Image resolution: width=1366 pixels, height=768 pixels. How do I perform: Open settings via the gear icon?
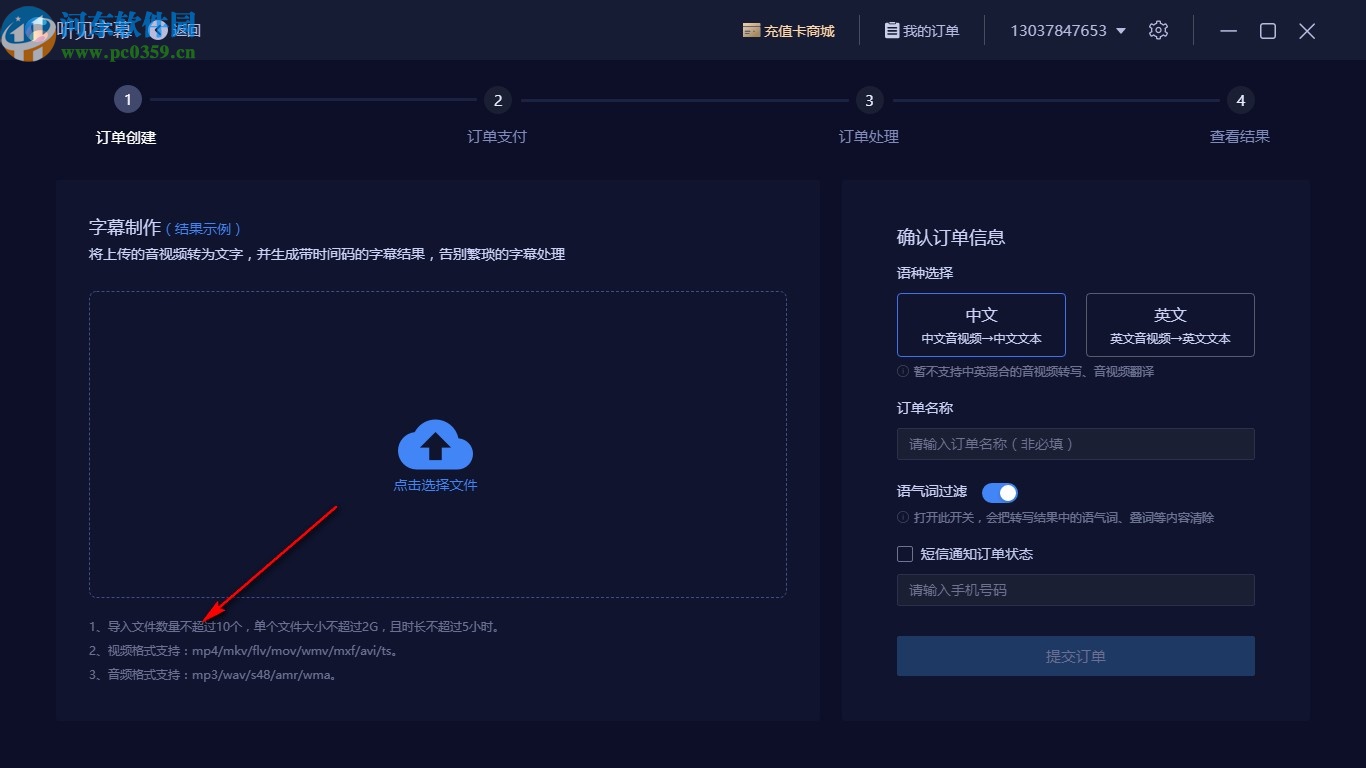point(1158,30)
